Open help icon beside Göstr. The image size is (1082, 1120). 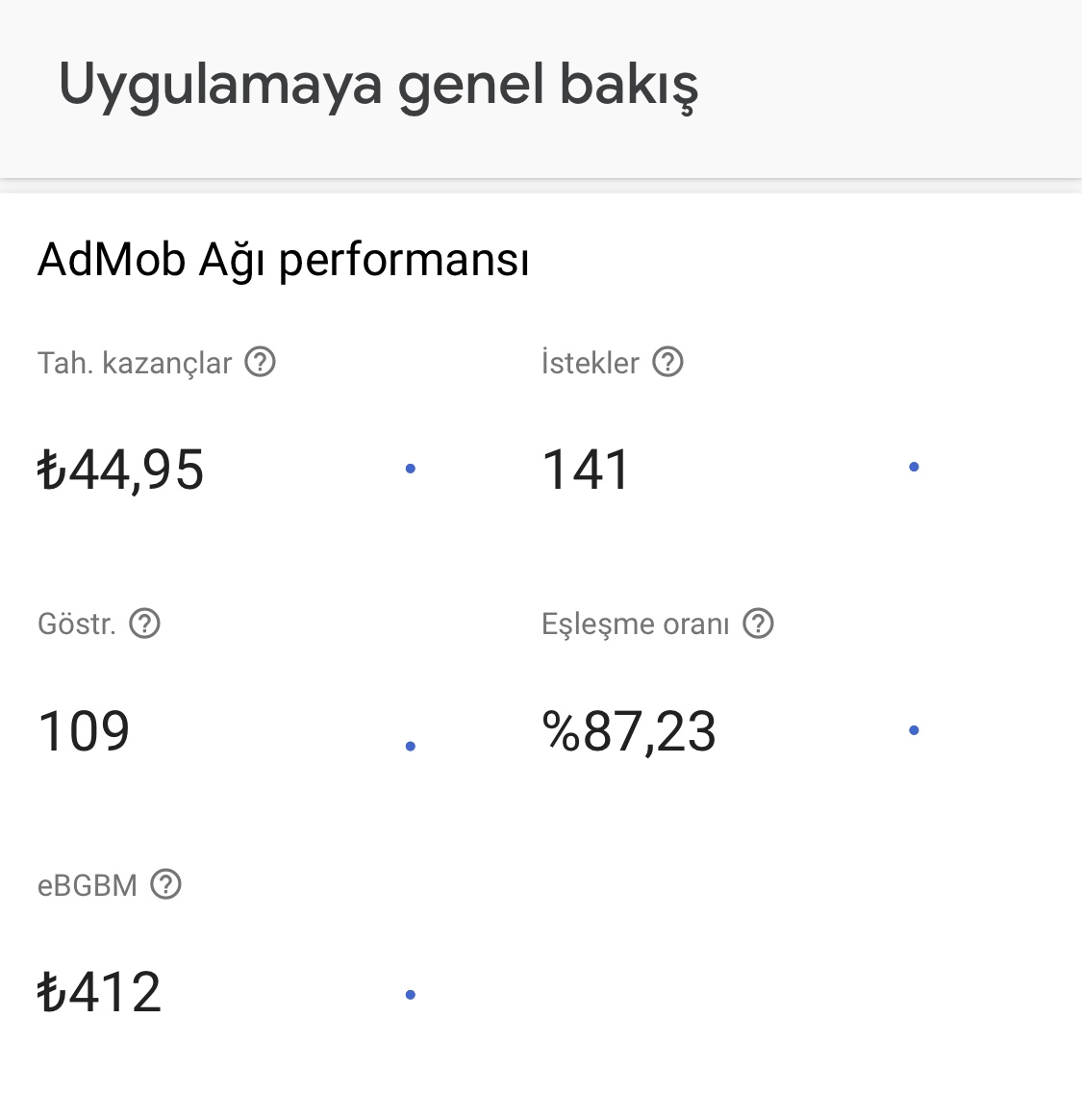pos(145,624)
